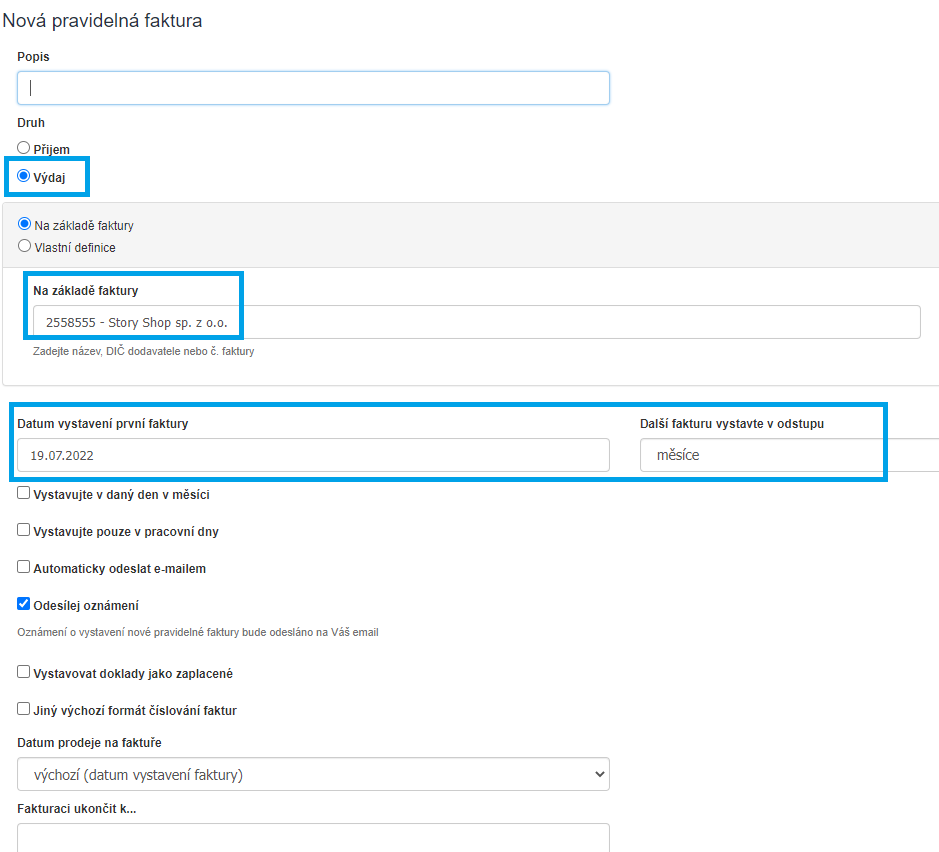The image size is (939, 852).
Task: Click the Vystavujte pouze v pracovní dny label
Action: (x=126, y=532)
